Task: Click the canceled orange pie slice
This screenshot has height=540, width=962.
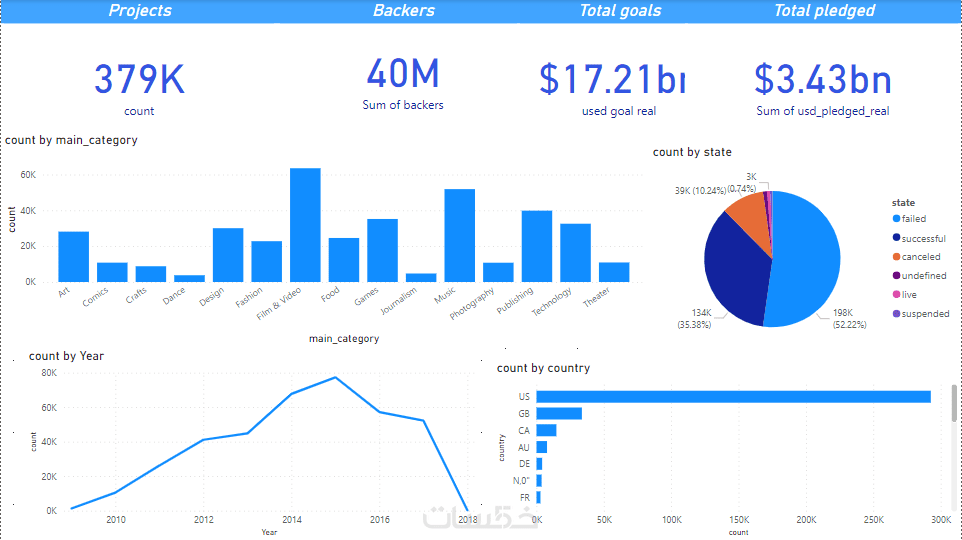Action: pyautogui.click(x=752, y=216)
